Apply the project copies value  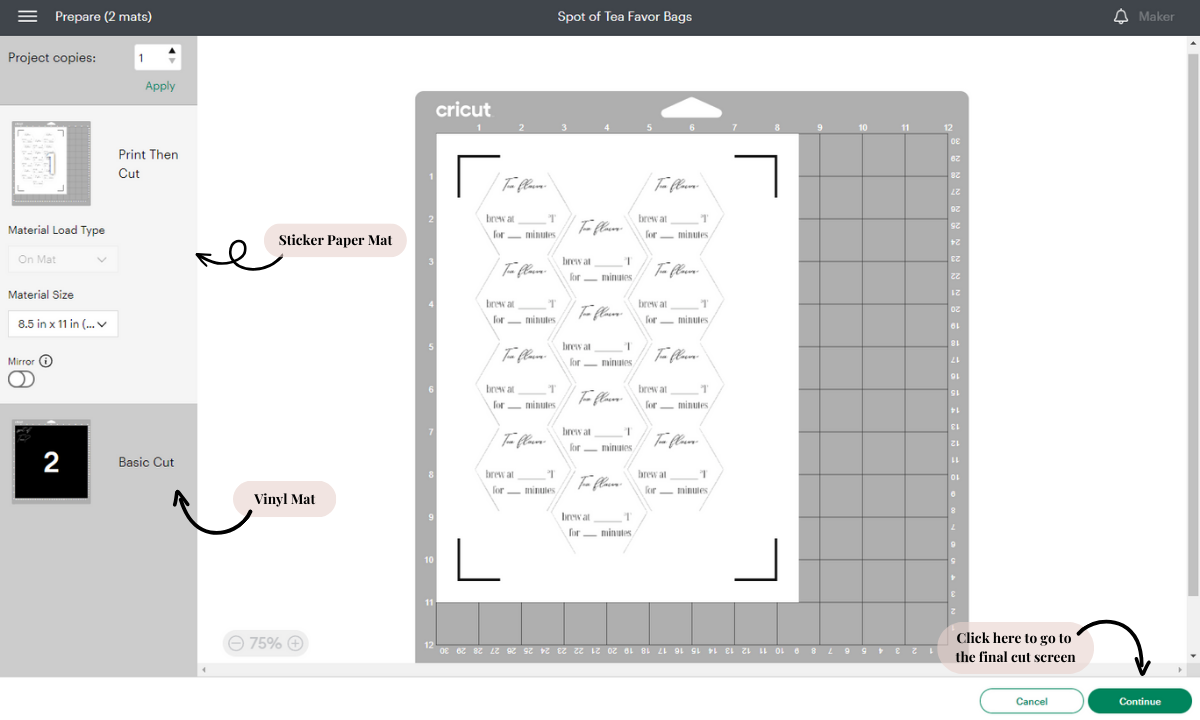coord(160,86)
